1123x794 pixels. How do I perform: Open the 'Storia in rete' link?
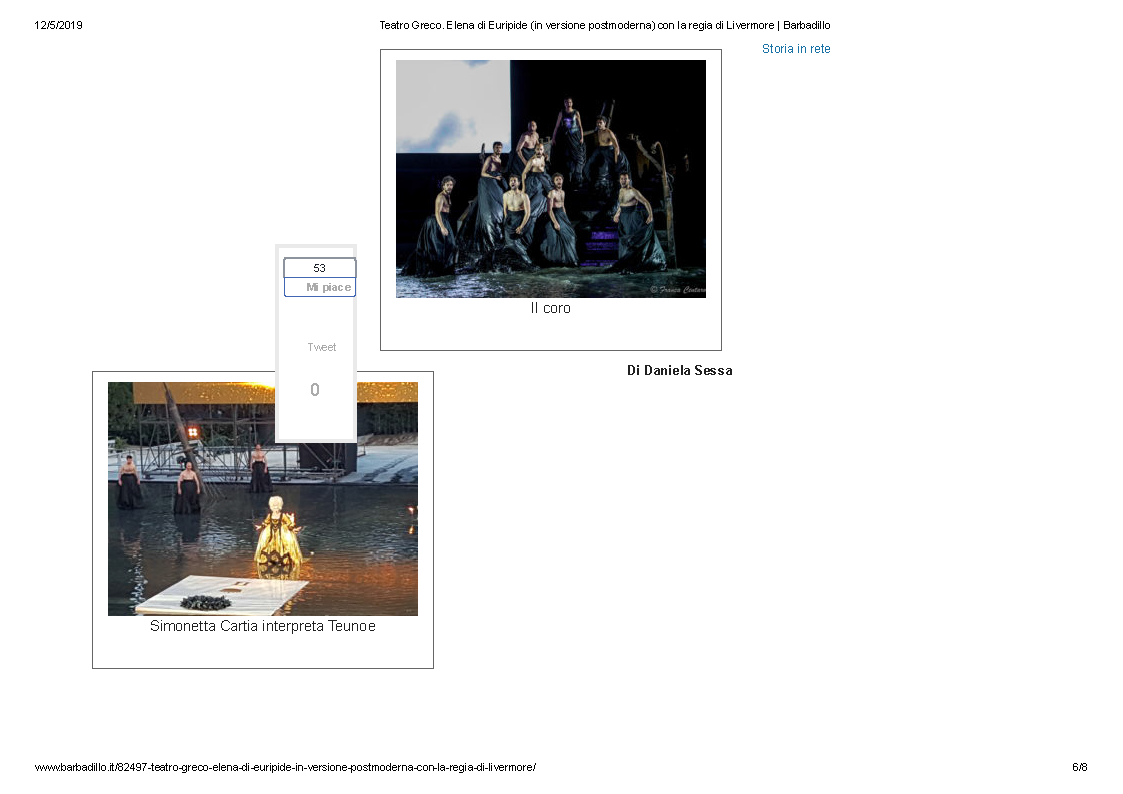796,49
